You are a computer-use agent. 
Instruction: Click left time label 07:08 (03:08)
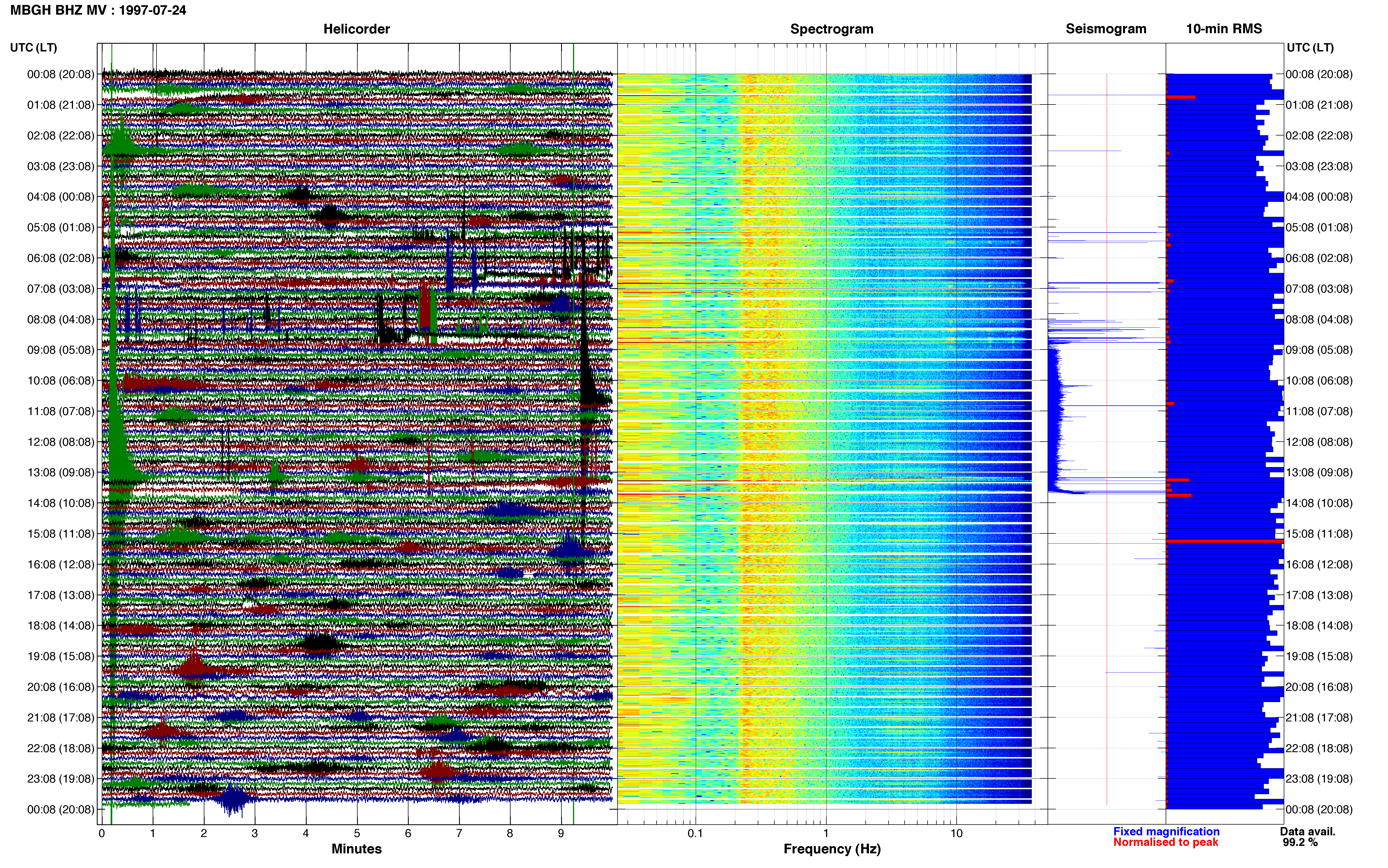tap(61, 289)
